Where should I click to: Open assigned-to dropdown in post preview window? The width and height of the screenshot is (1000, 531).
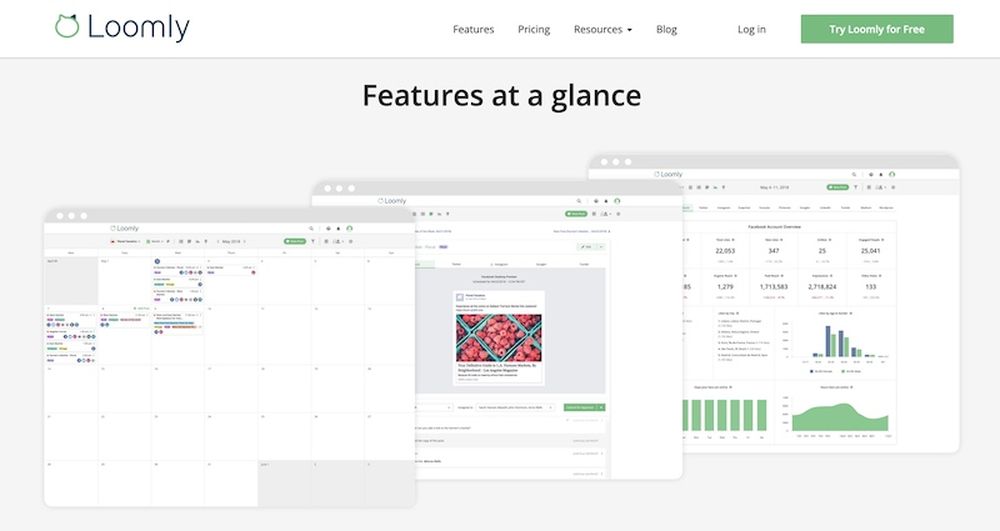tap(515, 407)
